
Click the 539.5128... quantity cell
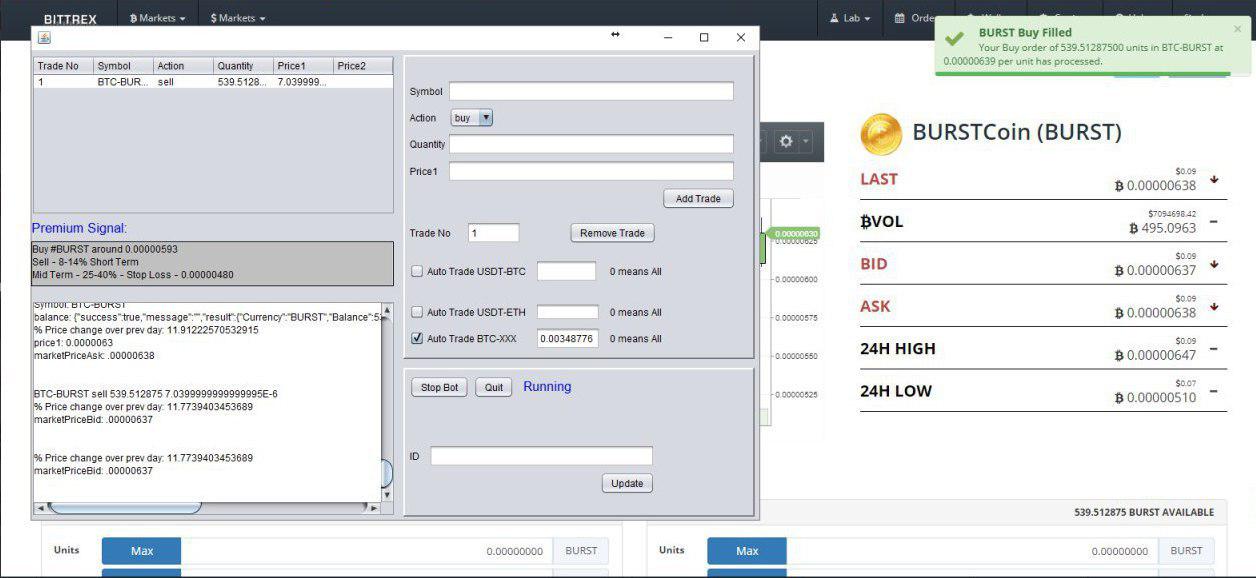[x=243, y=82]
